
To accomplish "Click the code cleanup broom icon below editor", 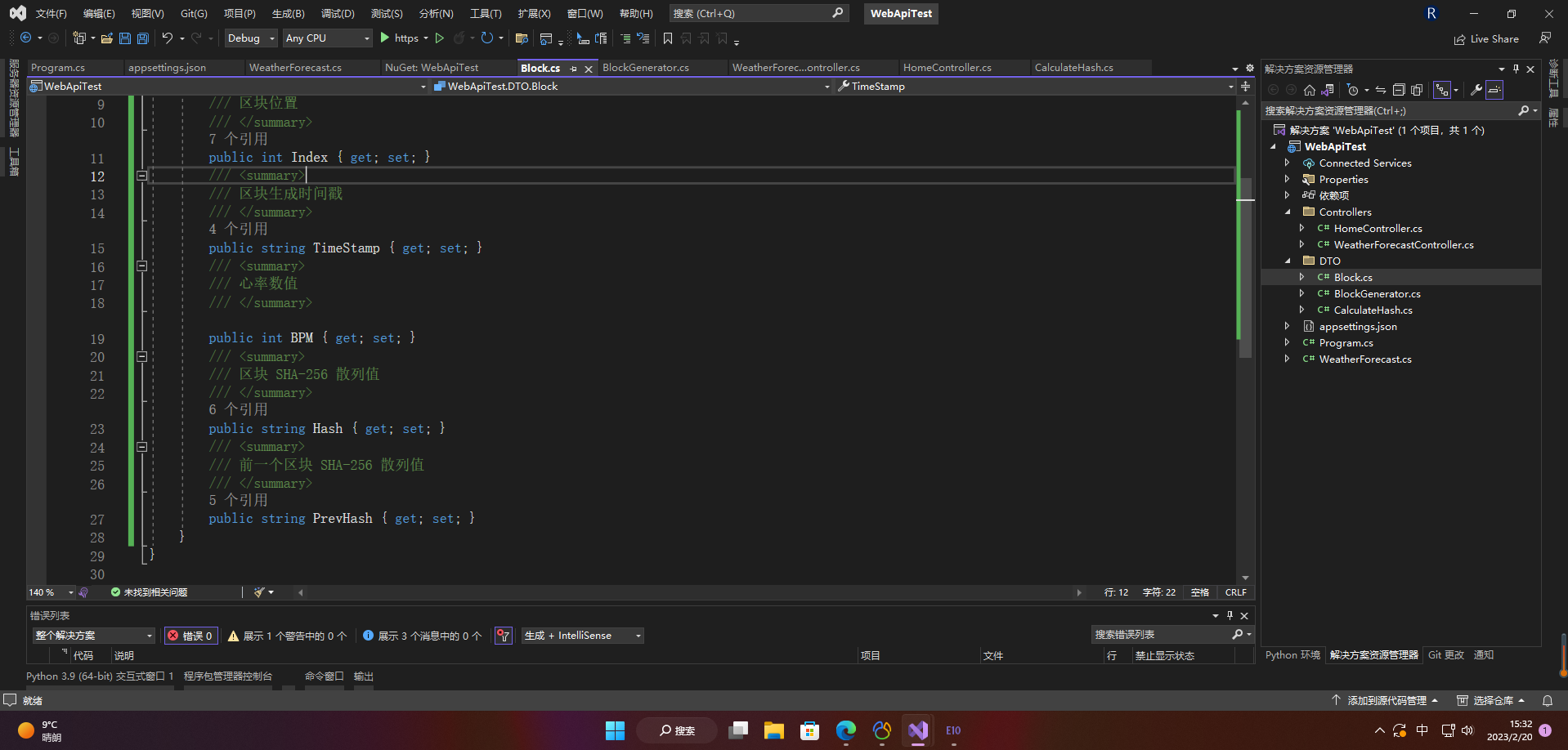I will click(260, 592).
